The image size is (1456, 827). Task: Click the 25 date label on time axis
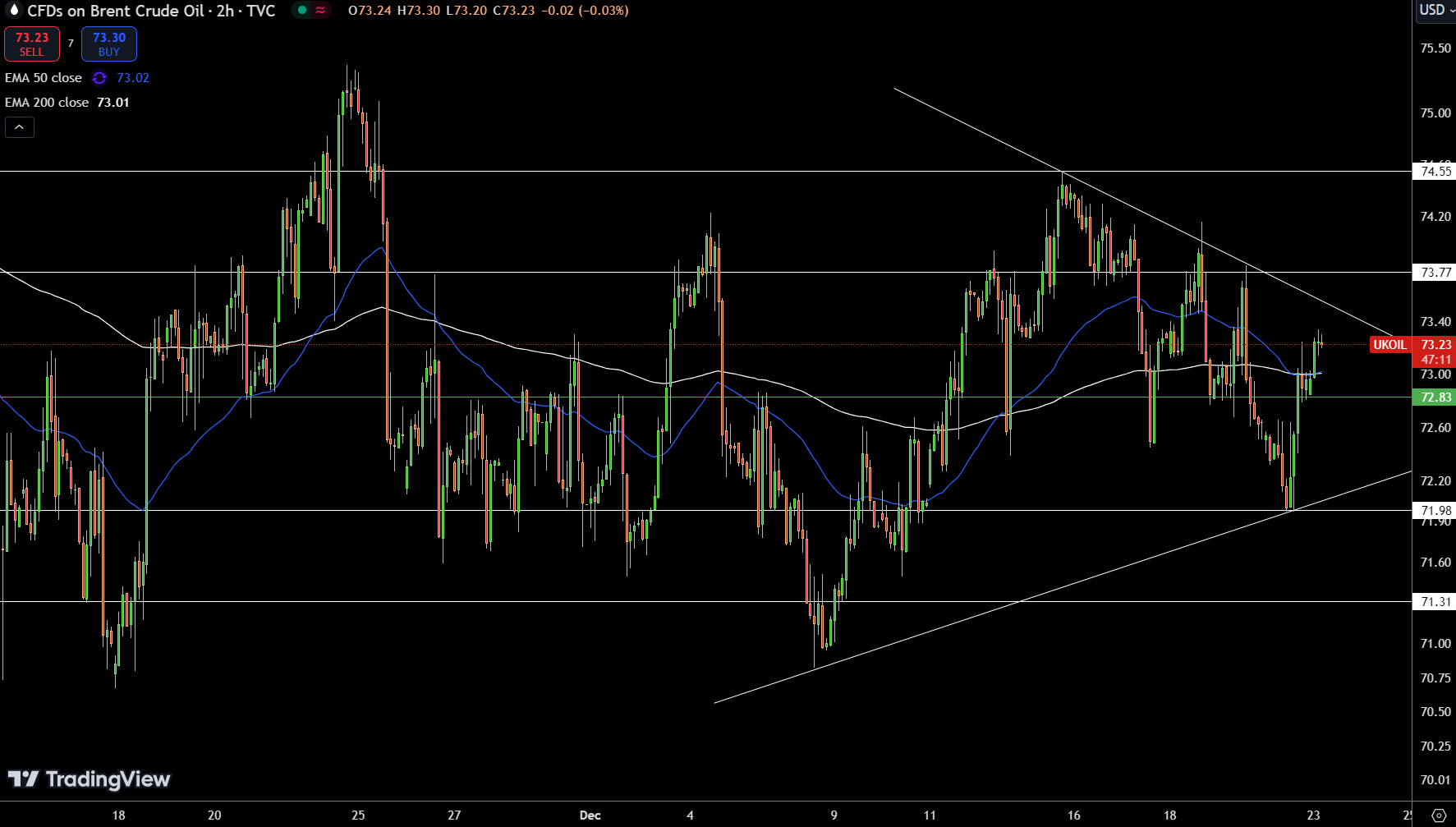pyautogui.click(x=358, y=816)
